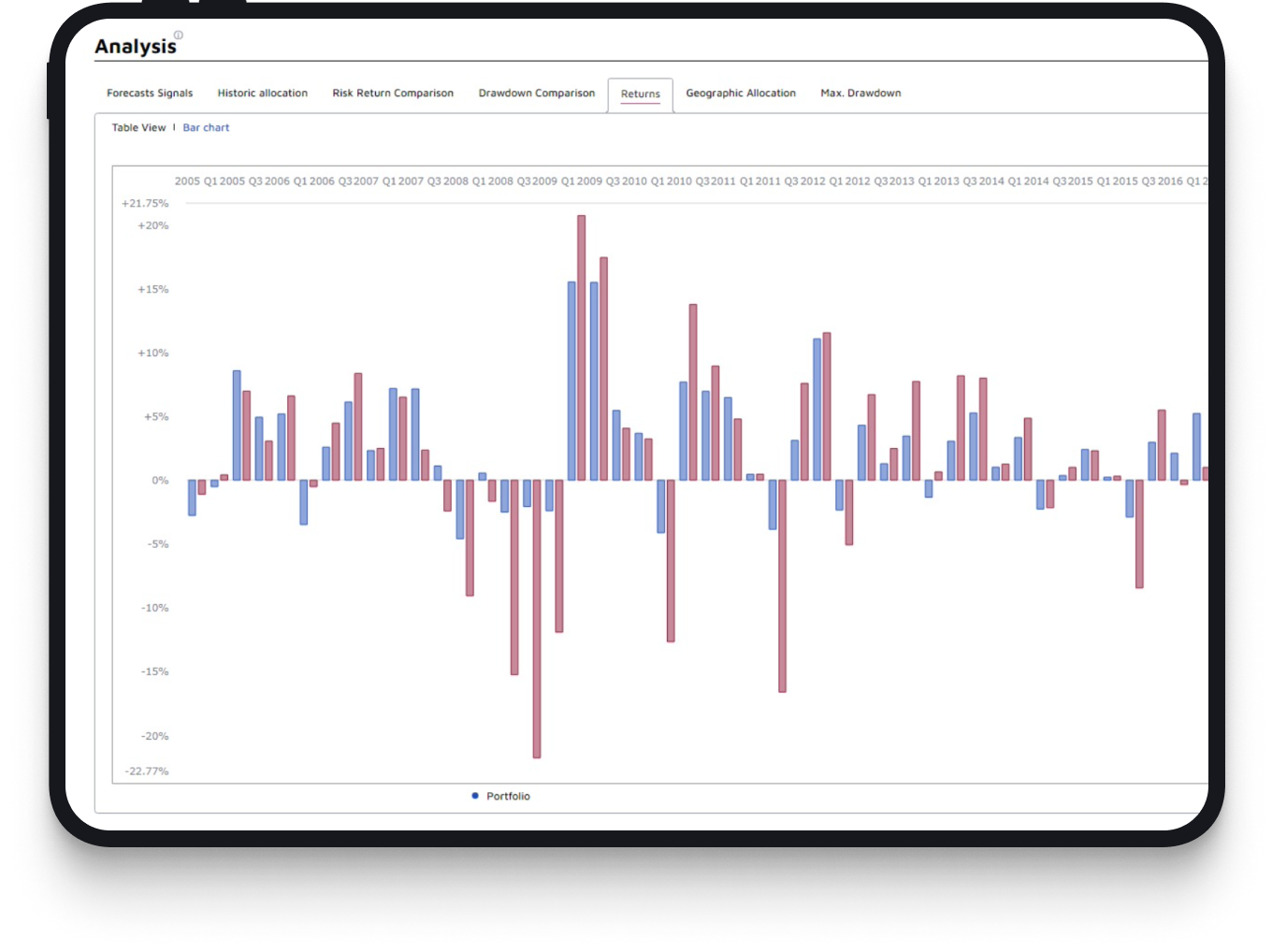Screen dimensions: 1272x952
Task: Click the +10% y-axis label
Action: [x=153, y=353]
